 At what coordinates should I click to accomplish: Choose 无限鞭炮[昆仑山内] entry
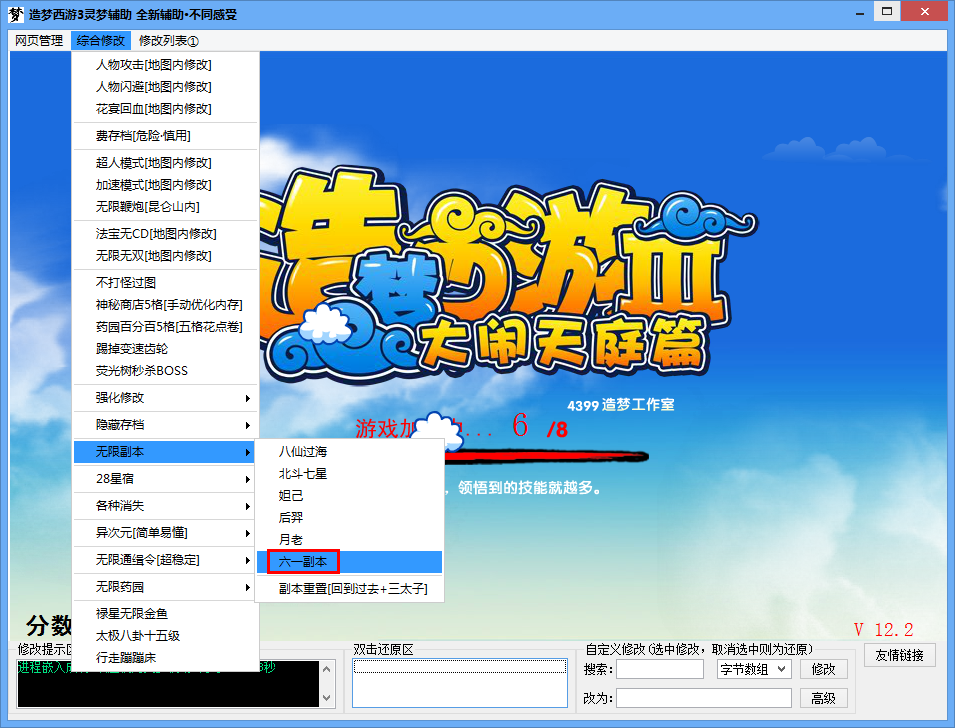pos(166,207)
